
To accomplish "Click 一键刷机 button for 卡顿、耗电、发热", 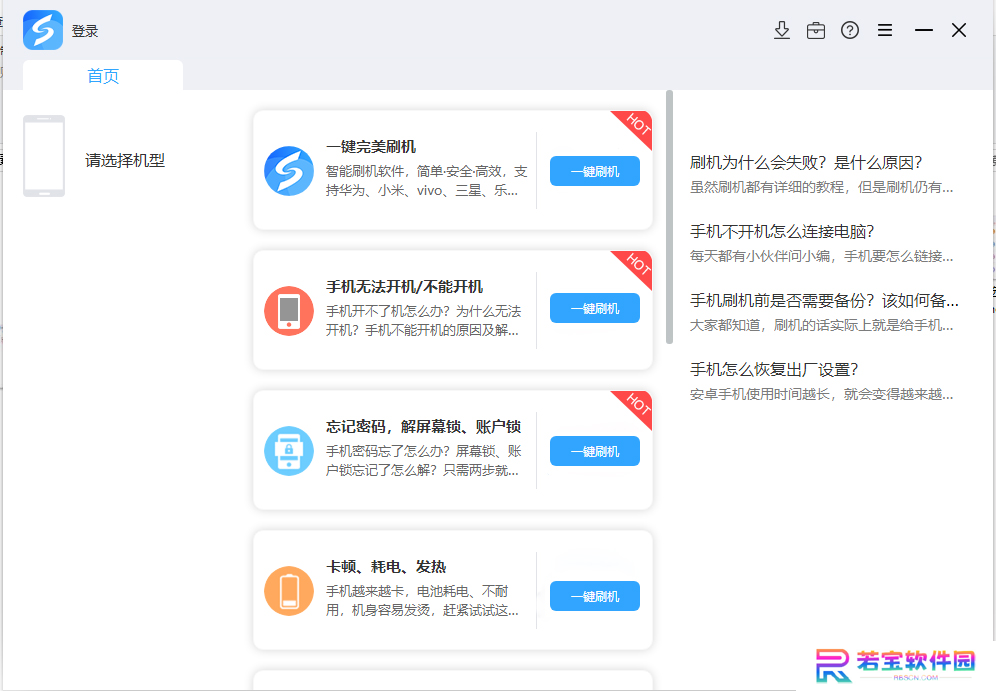I will (595, 596).
